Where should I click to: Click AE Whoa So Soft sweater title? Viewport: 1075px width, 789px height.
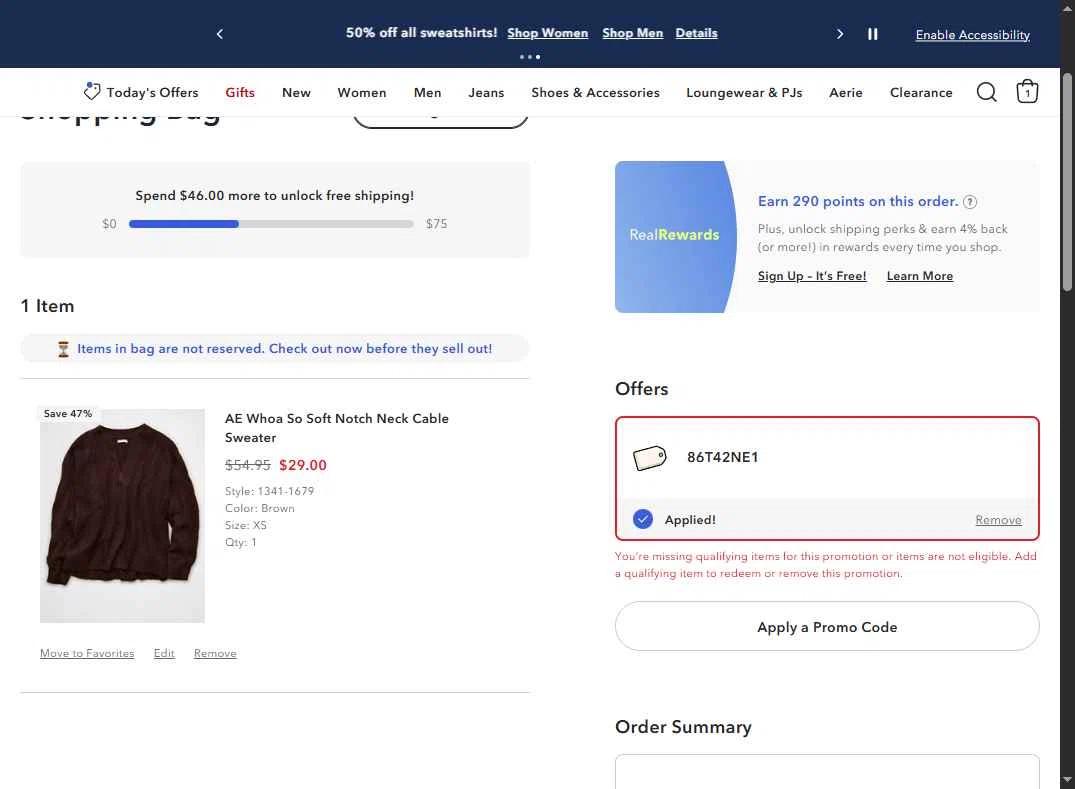(x=337, y=428)
